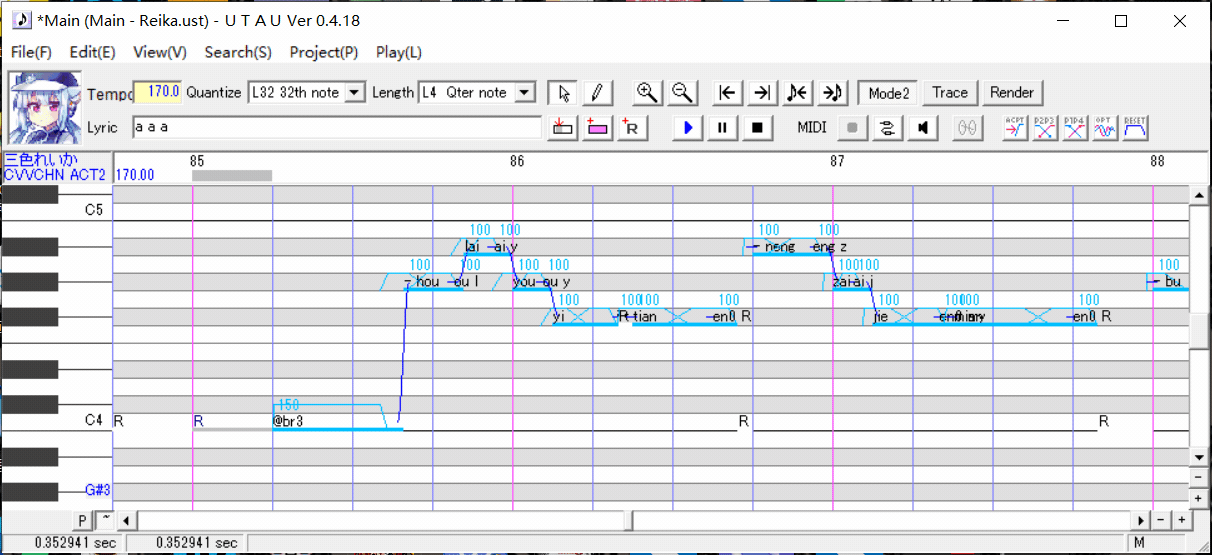Image resolution: width=1212 pixels, height=555 pixels.
Task: Click the zoom in magnifier icon
Action: click(x=647, y=93)
